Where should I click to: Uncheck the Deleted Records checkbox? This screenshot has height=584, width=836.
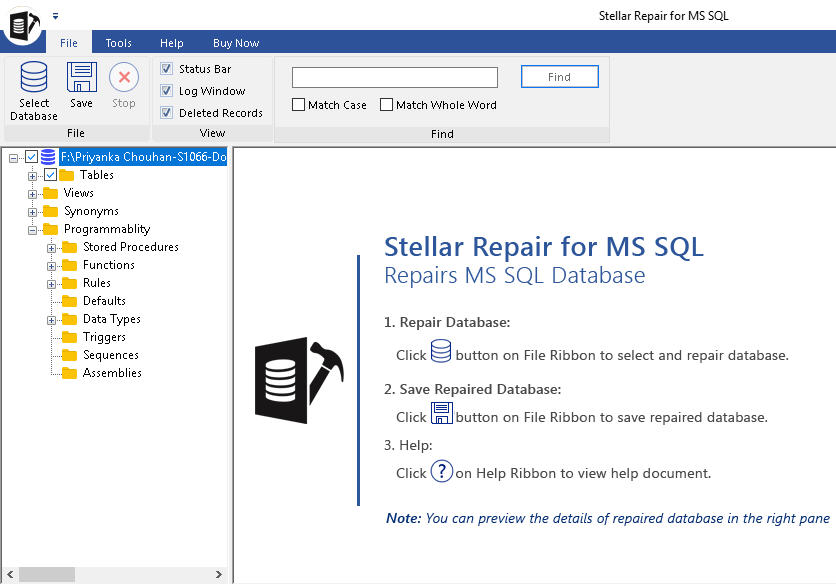click(x=166, y=113)
